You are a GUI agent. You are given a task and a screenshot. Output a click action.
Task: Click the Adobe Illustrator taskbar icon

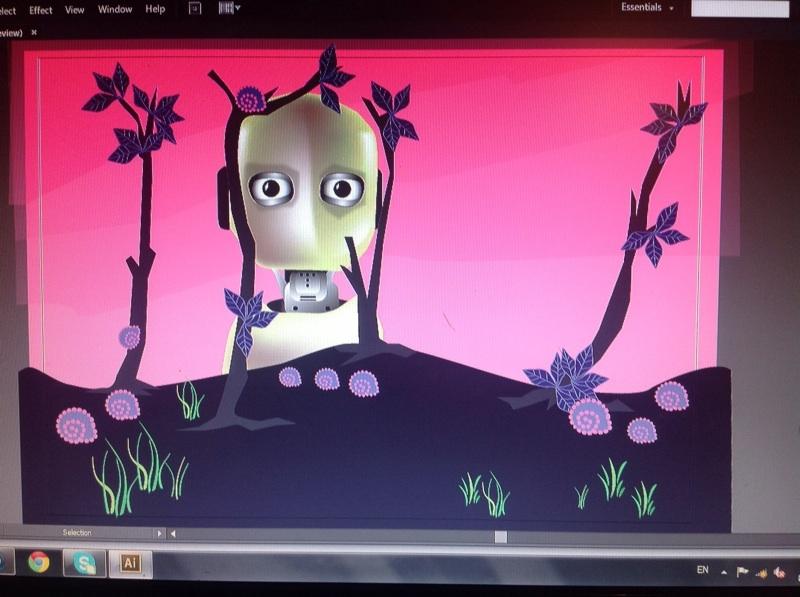pos(131,560)
